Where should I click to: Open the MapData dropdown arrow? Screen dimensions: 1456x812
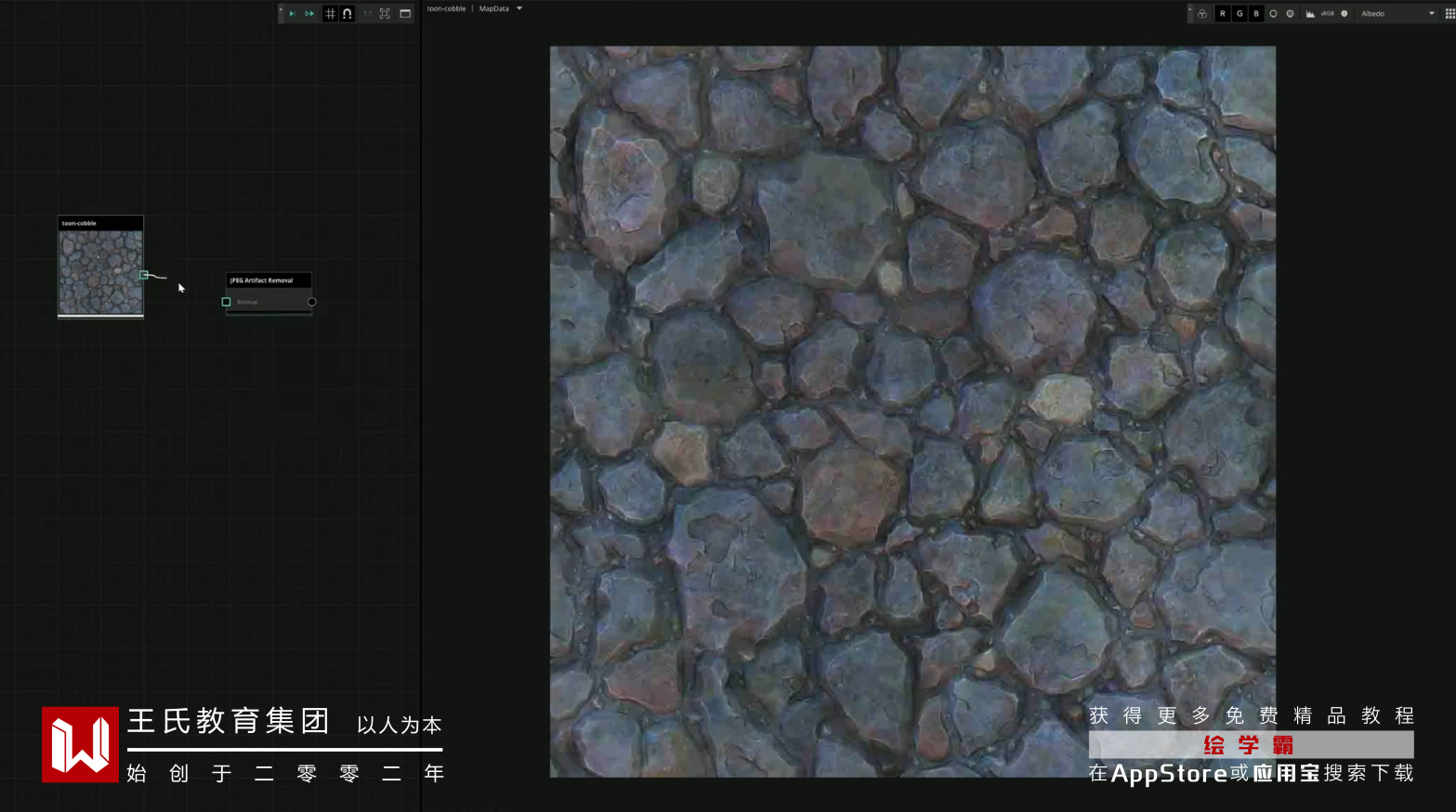coord(519,8)
